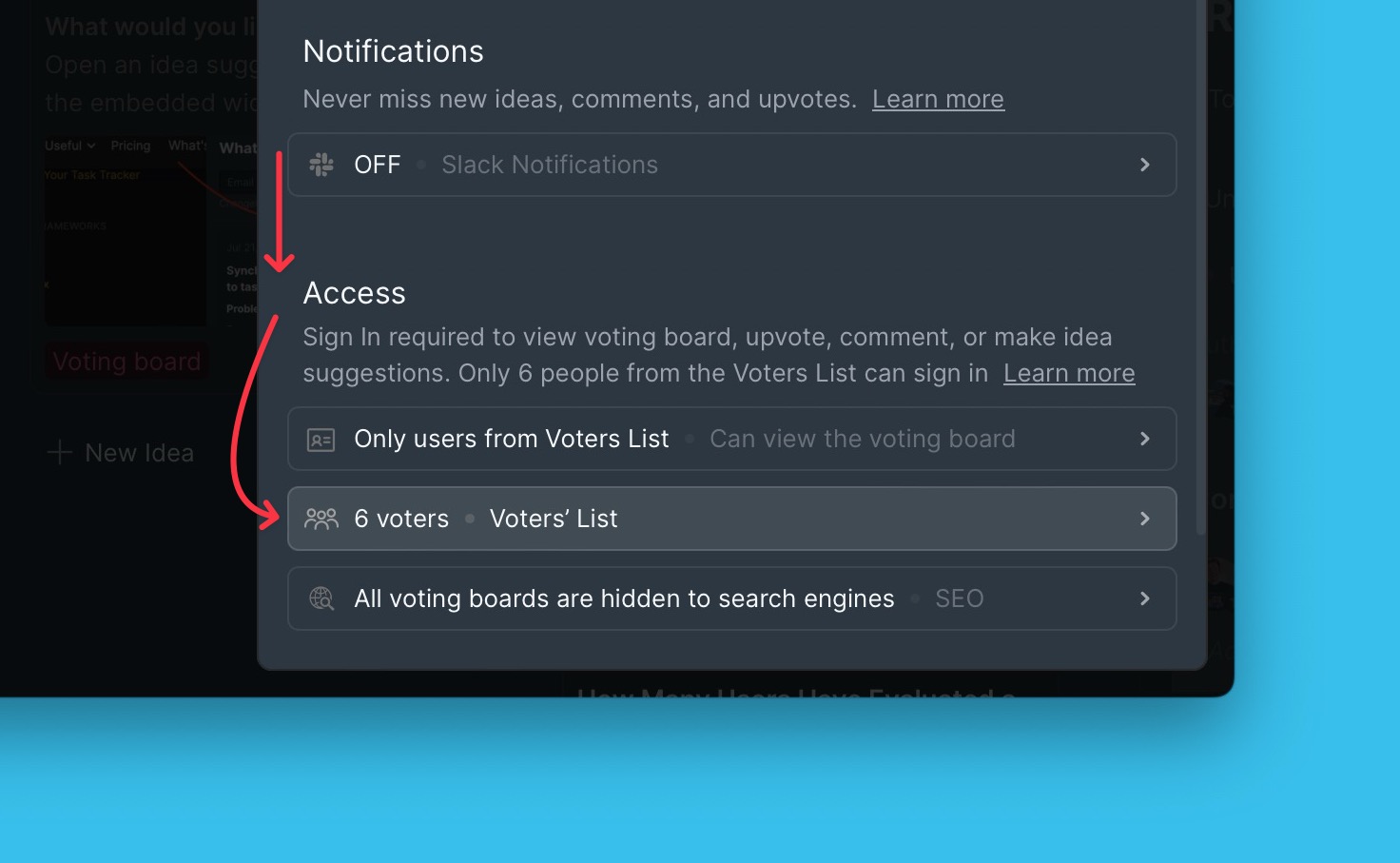Click the ID card icon beside Only users
The height and width of the screenshot is (863, 1400).
[x=321, y=440]
